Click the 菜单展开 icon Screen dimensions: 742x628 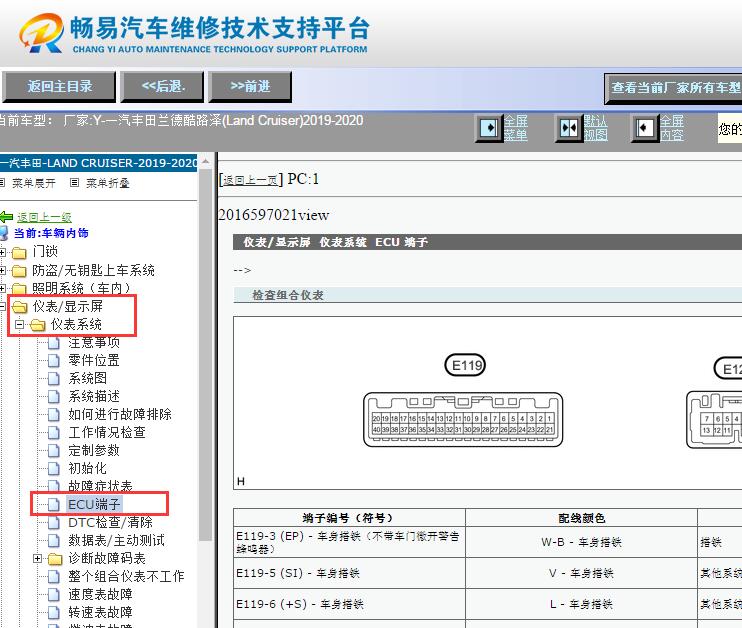(x=2, y=183)
